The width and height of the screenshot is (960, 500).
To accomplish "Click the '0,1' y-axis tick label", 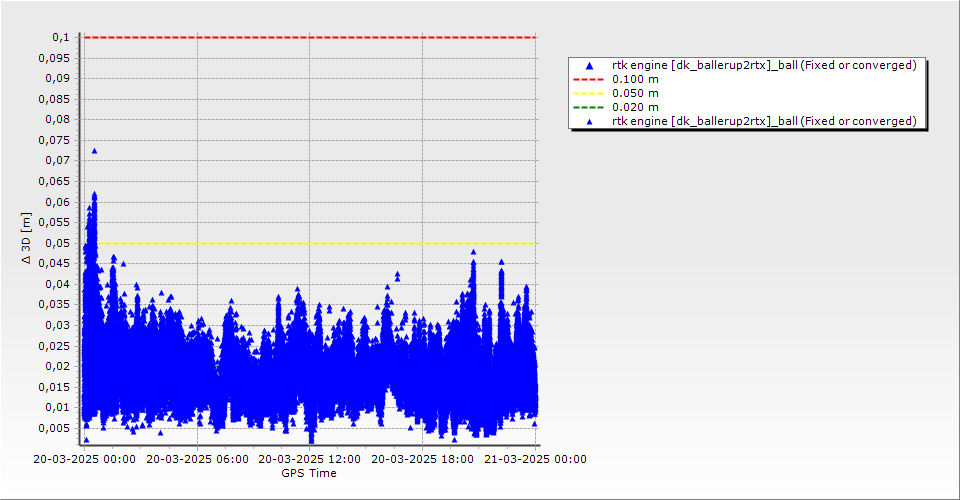I will point(61,38).
